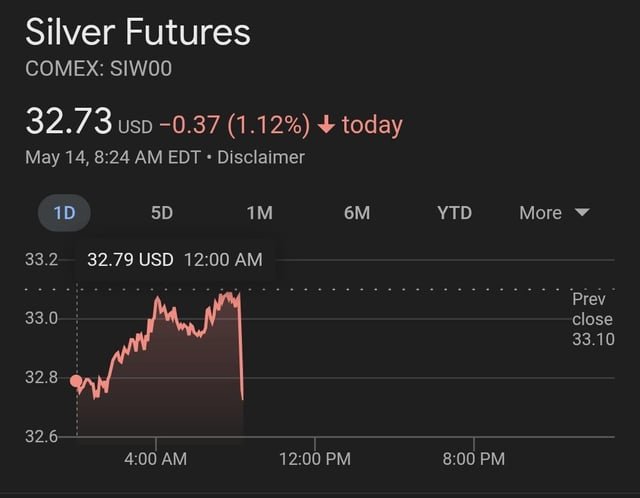Select the 6M range tab
640x498 pixels.
point(356,213)
